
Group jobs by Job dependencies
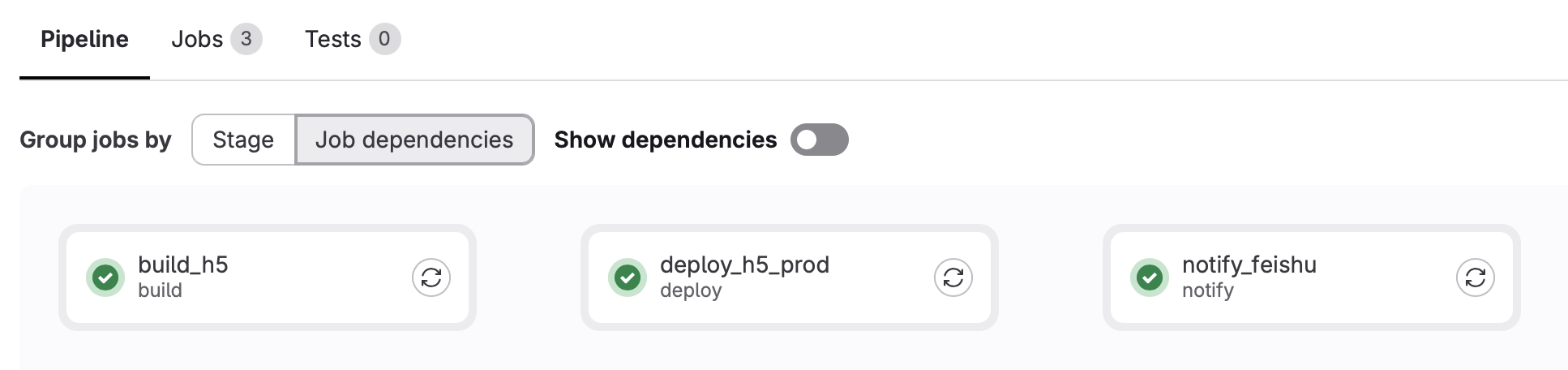point(414,140)
